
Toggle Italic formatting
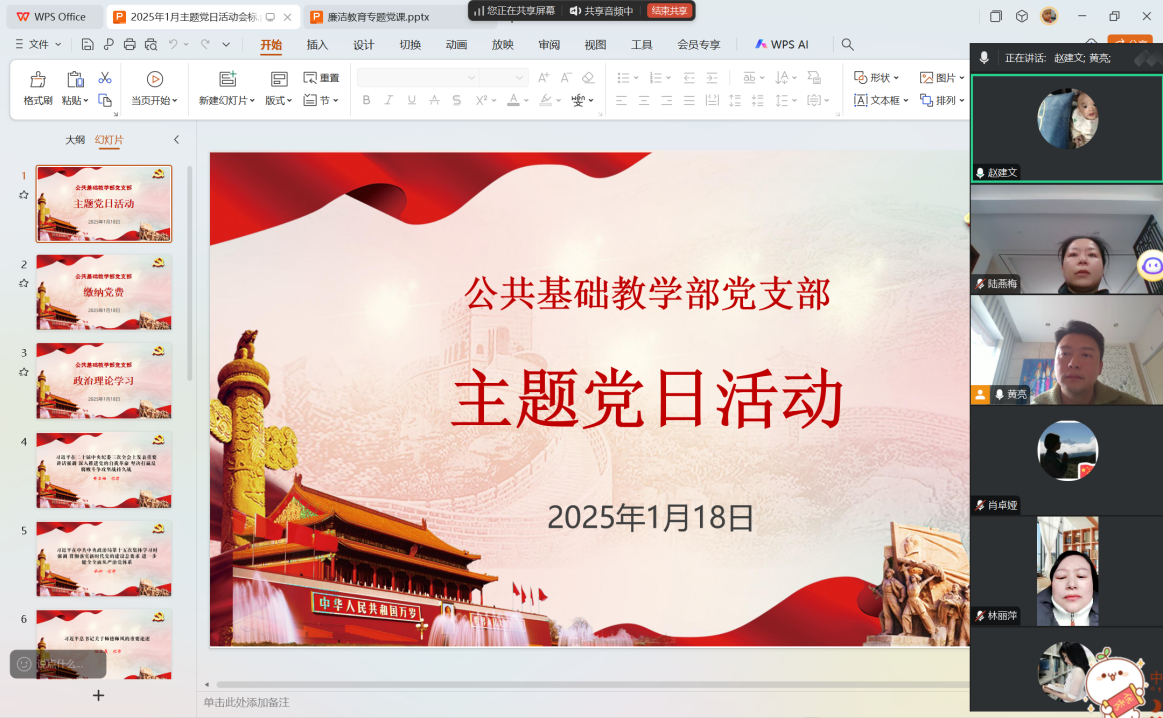tap(389, 100)
